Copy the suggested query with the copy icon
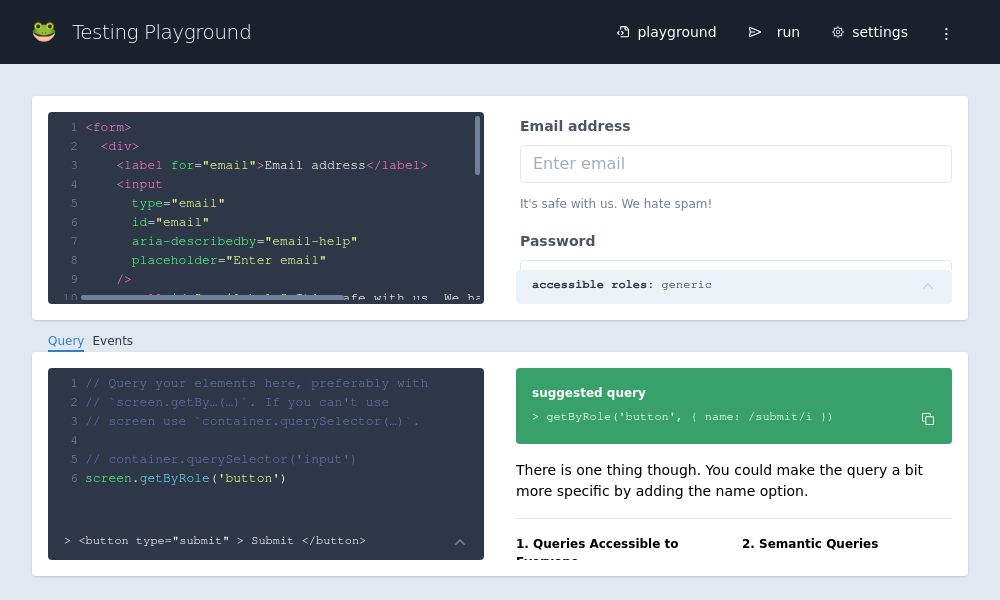Viewport: 1000px width, 600px height. [x=928, y=419]
